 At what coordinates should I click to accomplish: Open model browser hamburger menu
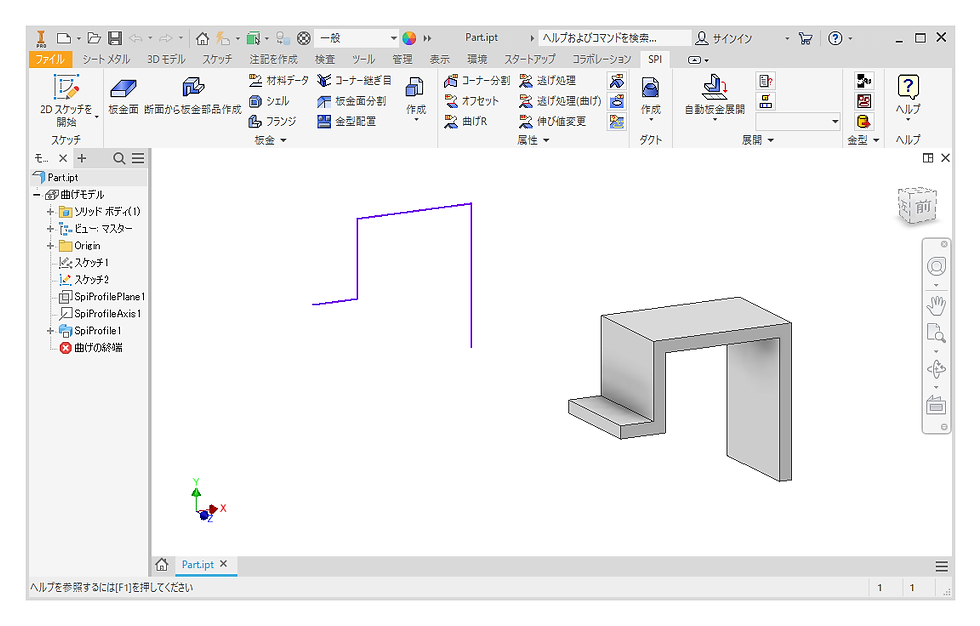(138, 158)
